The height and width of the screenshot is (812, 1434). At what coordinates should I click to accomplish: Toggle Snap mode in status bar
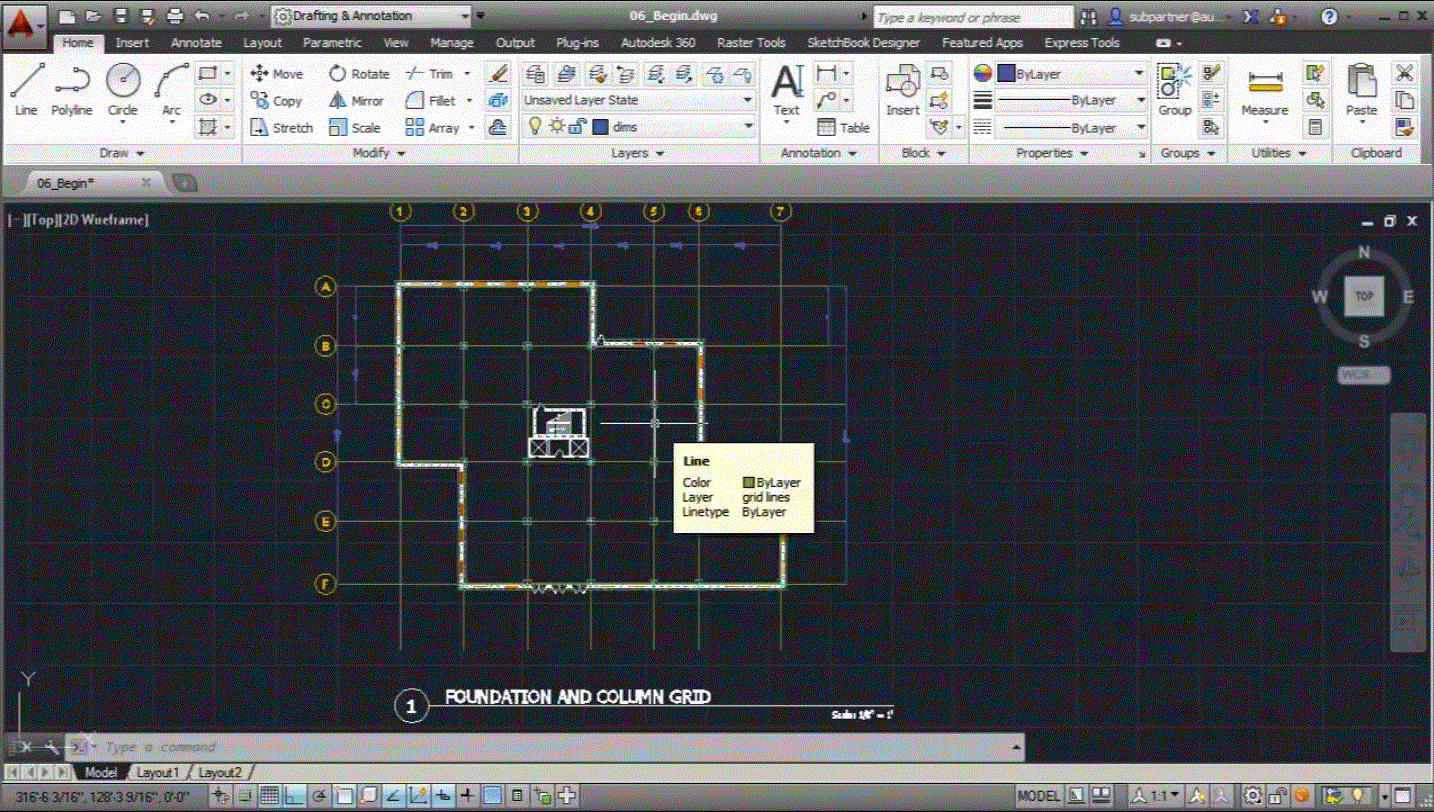coord(245,796)
